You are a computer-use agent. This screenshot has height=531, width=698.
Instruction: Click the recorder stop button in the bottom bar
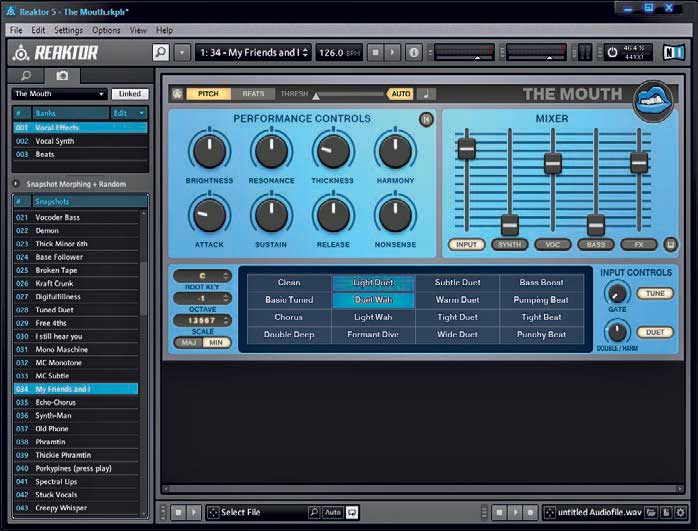499,512
